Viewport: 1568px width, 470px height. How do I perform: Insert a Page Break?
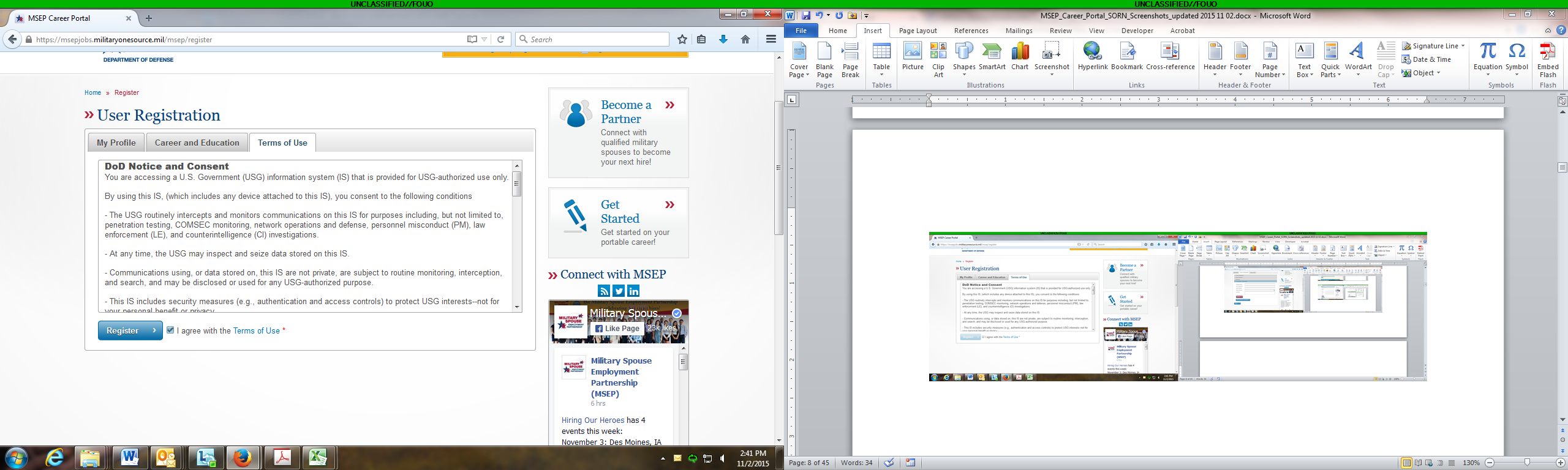coord(850,59)
